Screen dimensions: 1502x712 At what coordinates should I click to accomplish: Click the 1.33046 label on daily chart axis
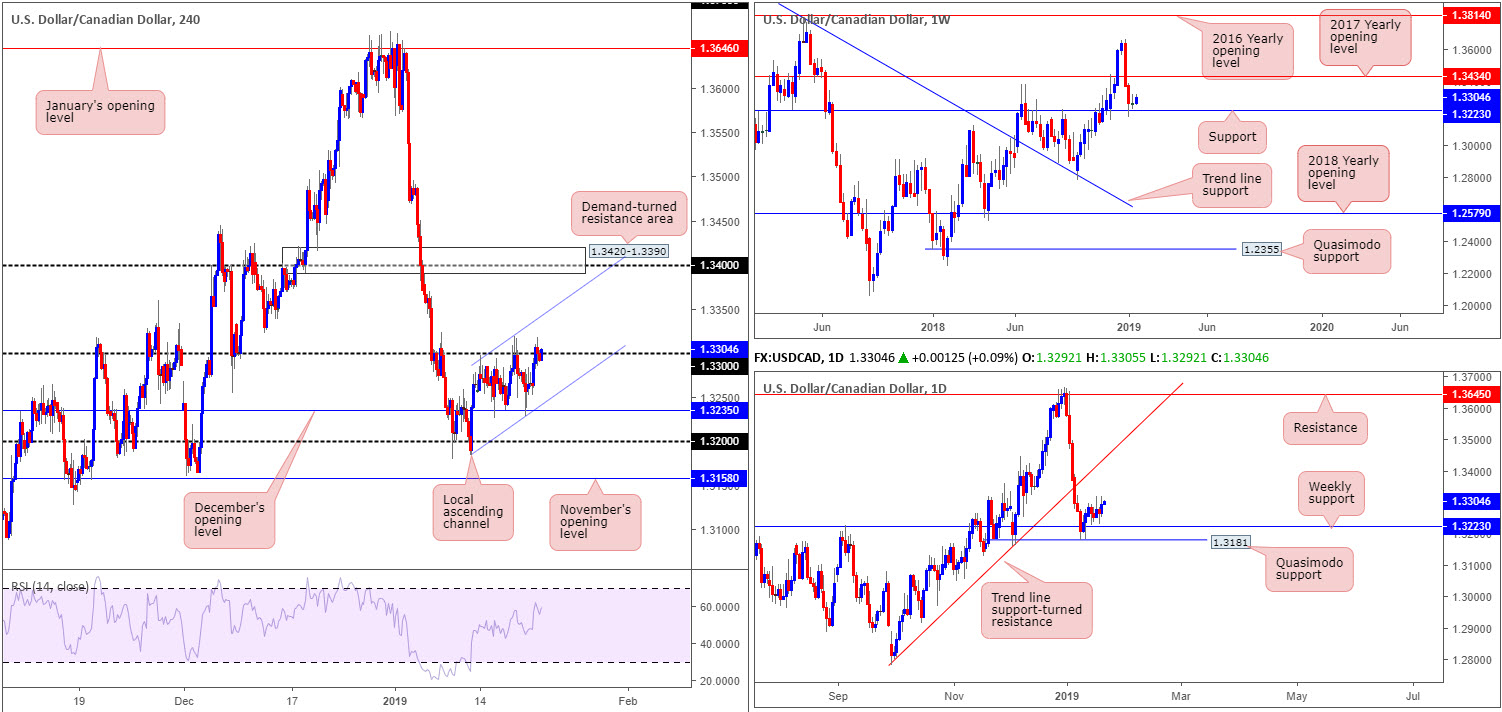[1471, 500]
